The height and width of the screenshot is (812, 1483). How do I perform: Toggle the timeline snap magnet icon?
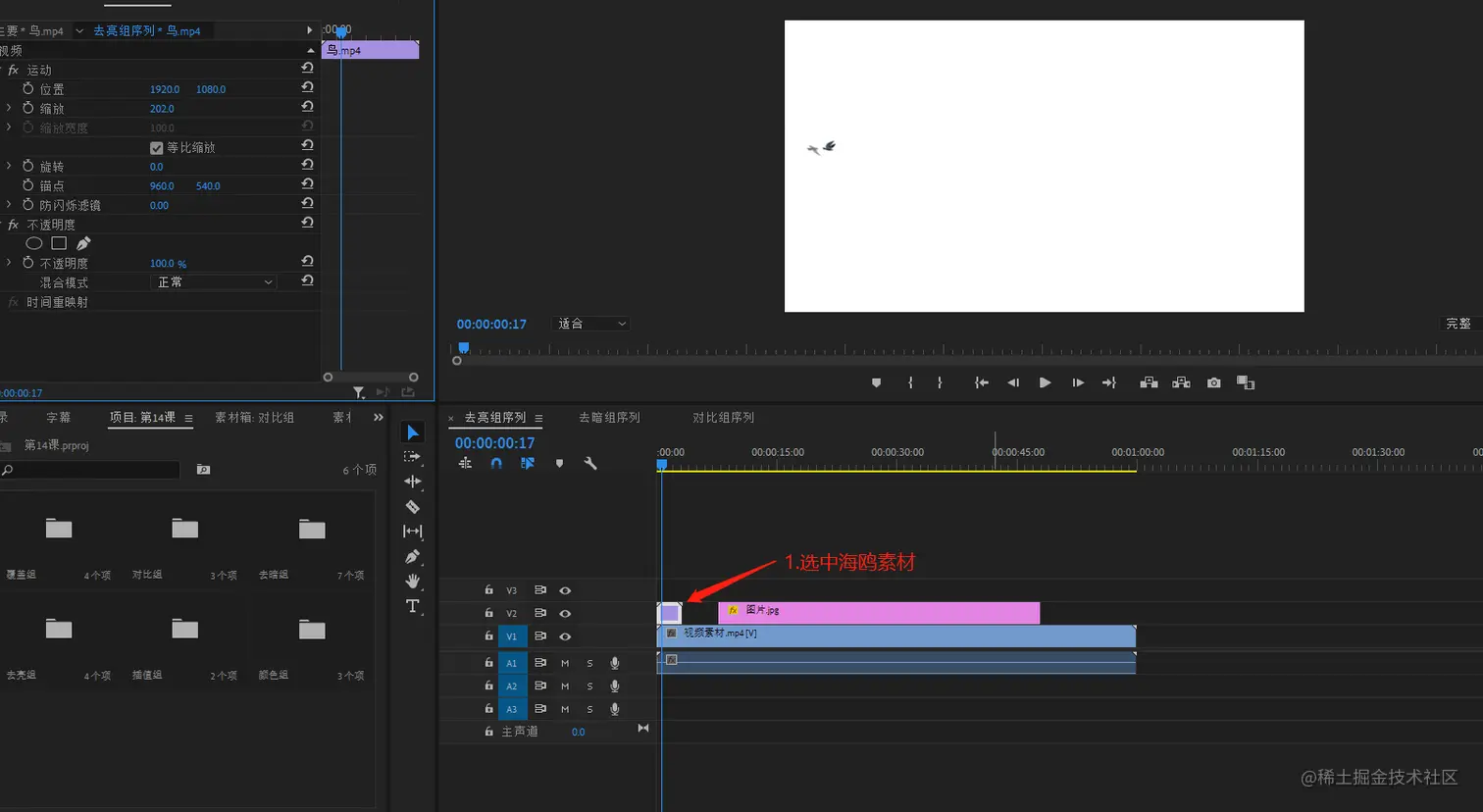(x=496, y=463)
